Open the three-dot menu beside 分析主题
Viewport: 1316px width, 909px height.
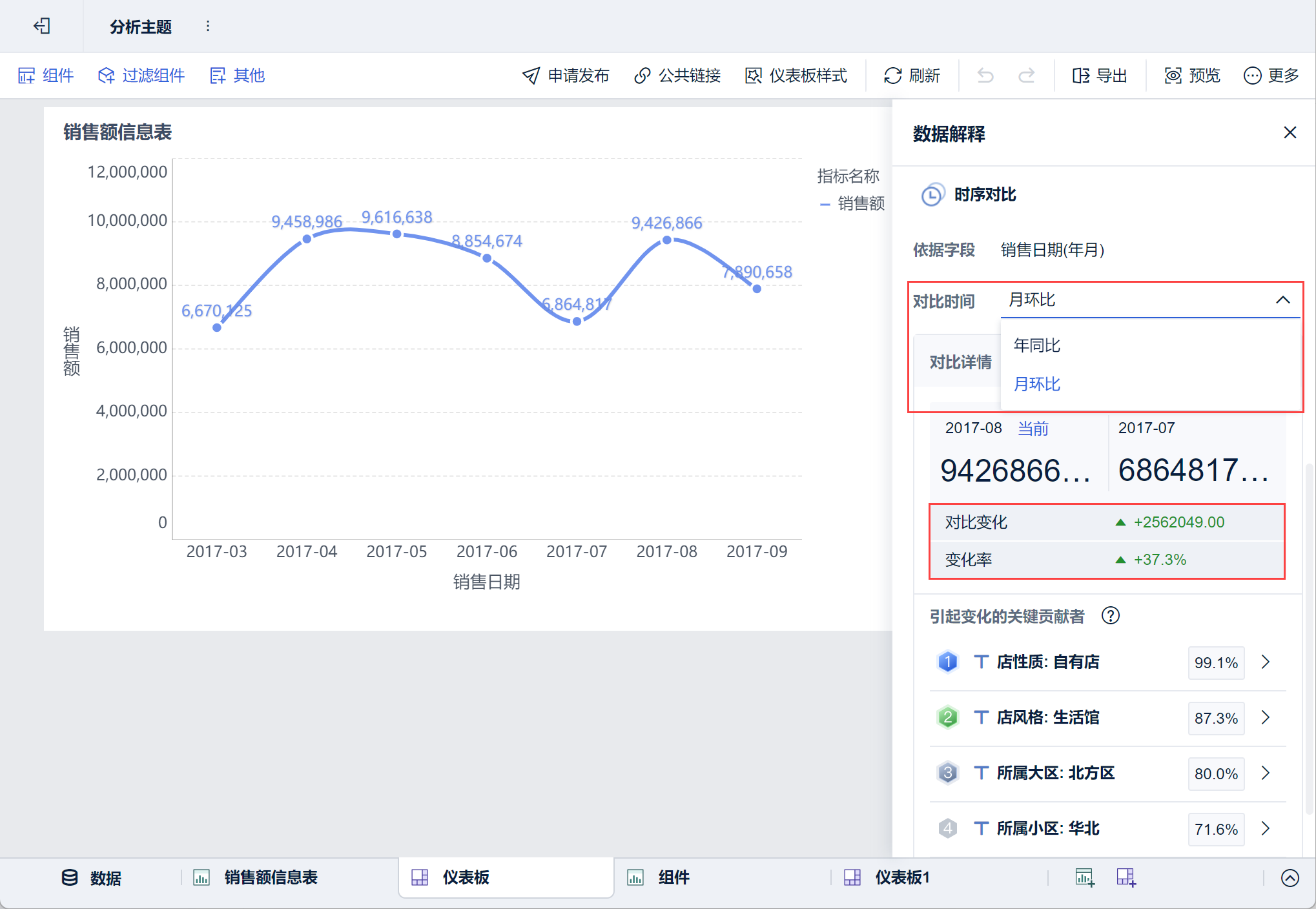pos(207,26)
